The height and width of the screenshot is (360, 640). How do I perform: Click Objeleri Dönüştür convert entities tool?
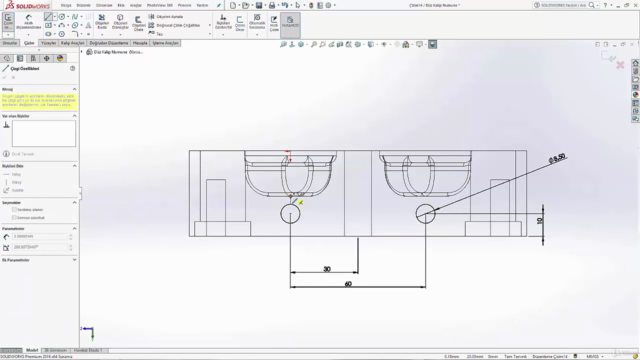(x=120, y=22)
